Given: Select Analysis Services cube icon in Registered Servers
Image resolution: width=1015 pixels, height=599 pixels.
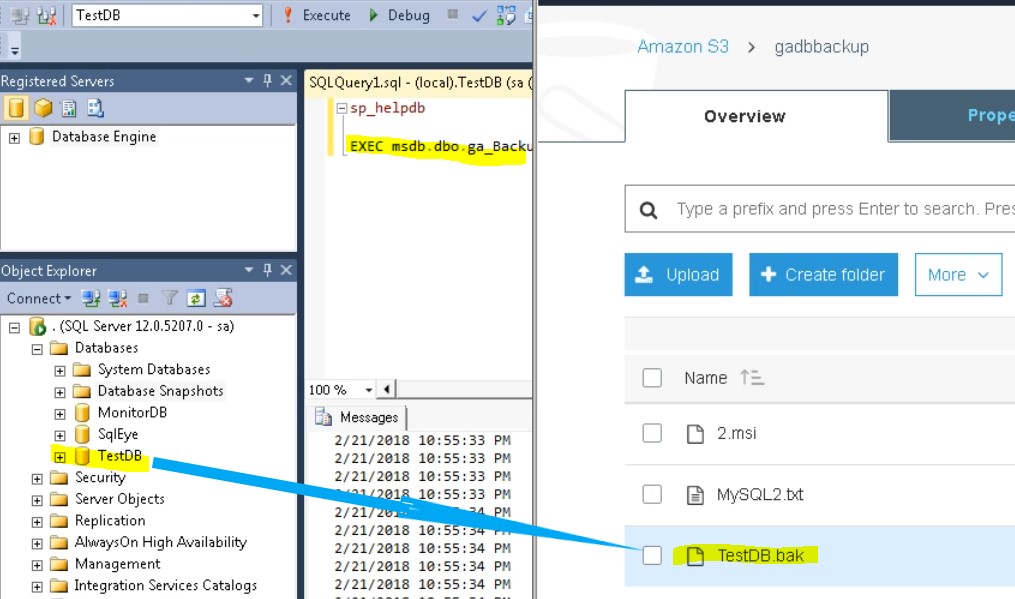Looking at the screenshot, I should (x=43, y=108).
